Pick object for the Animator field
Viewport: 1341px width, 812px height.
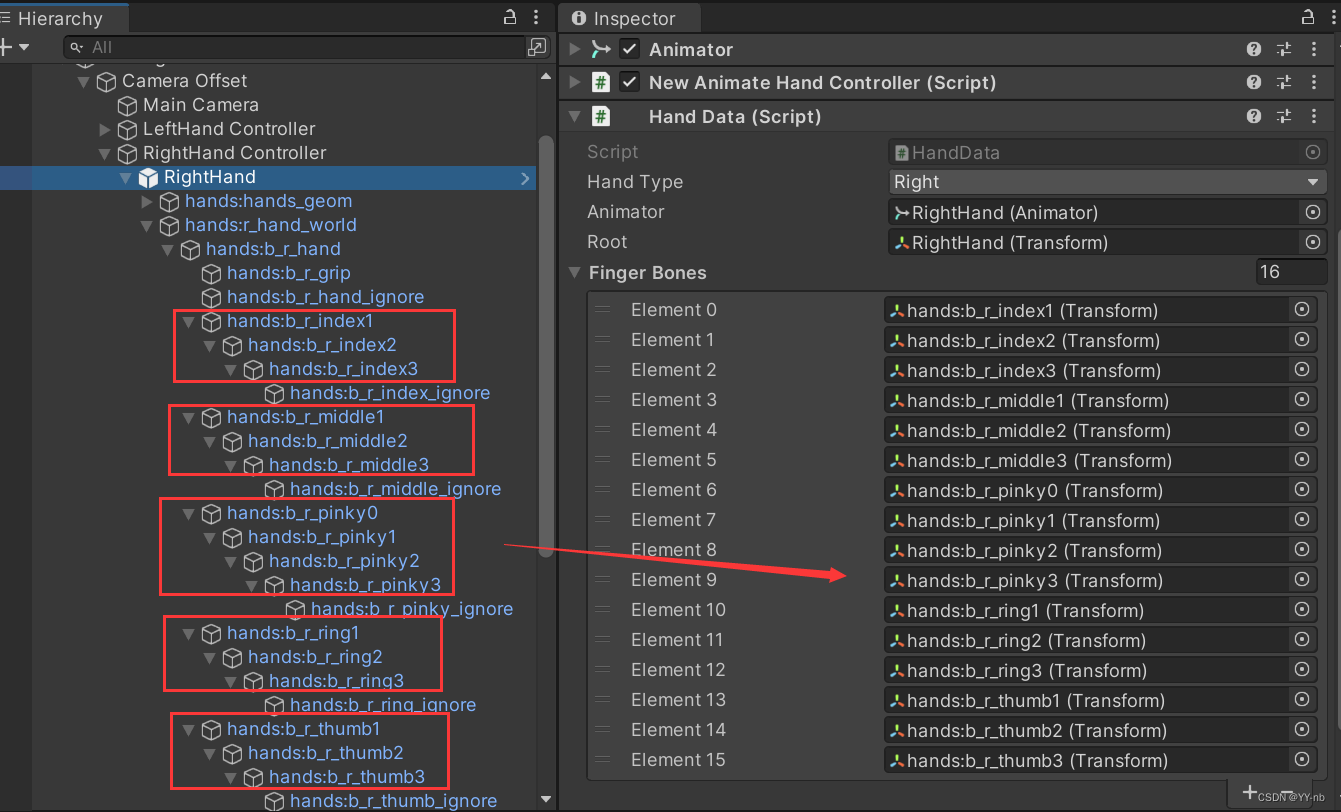(1312, 212)
